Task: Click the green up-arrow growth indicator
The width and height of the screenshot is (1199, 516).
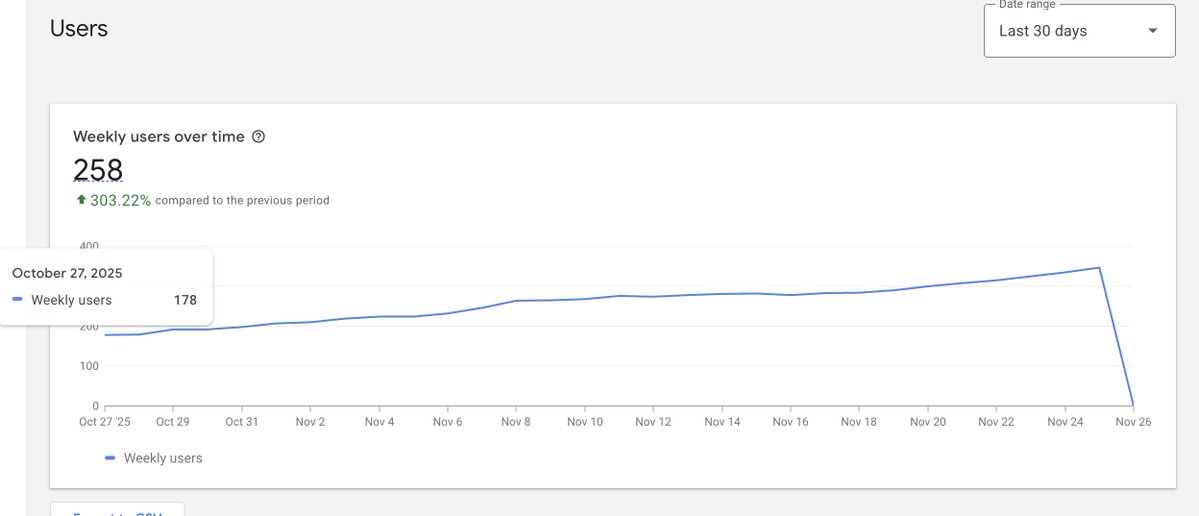Action: pos(81,200)
